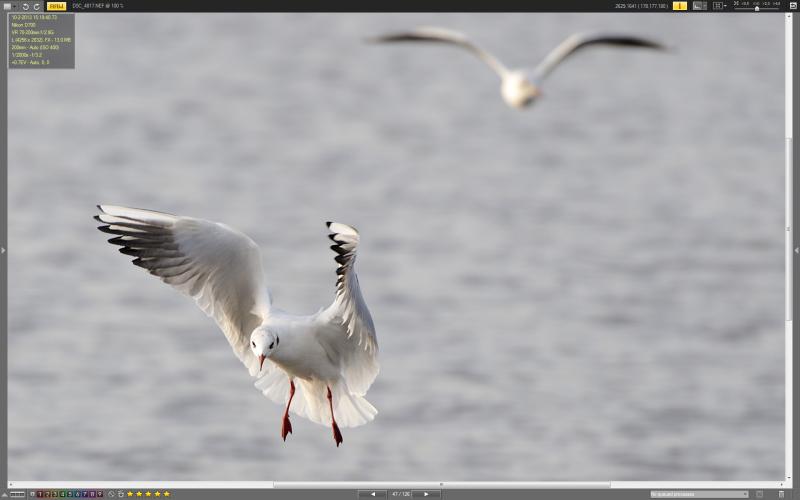The height and width of the screenshot is (500, 800).
Task: Toggle the checkbox beside the bottom dropdown
Action: 759,494
